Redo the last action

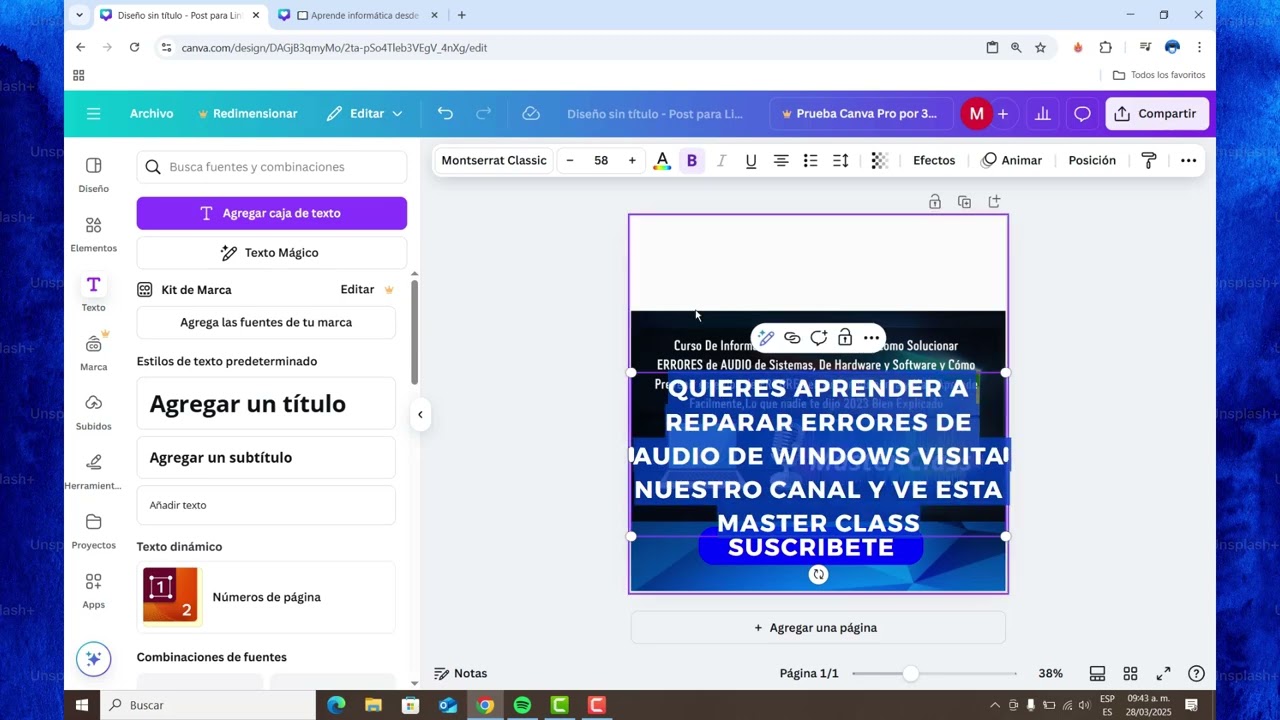tap(484, 114)
